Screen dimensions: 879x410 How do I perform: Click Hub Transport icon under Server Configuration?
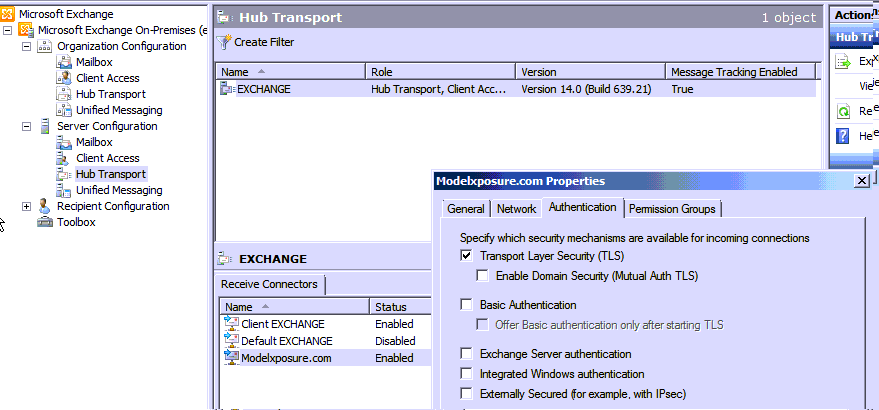(64, 174)
